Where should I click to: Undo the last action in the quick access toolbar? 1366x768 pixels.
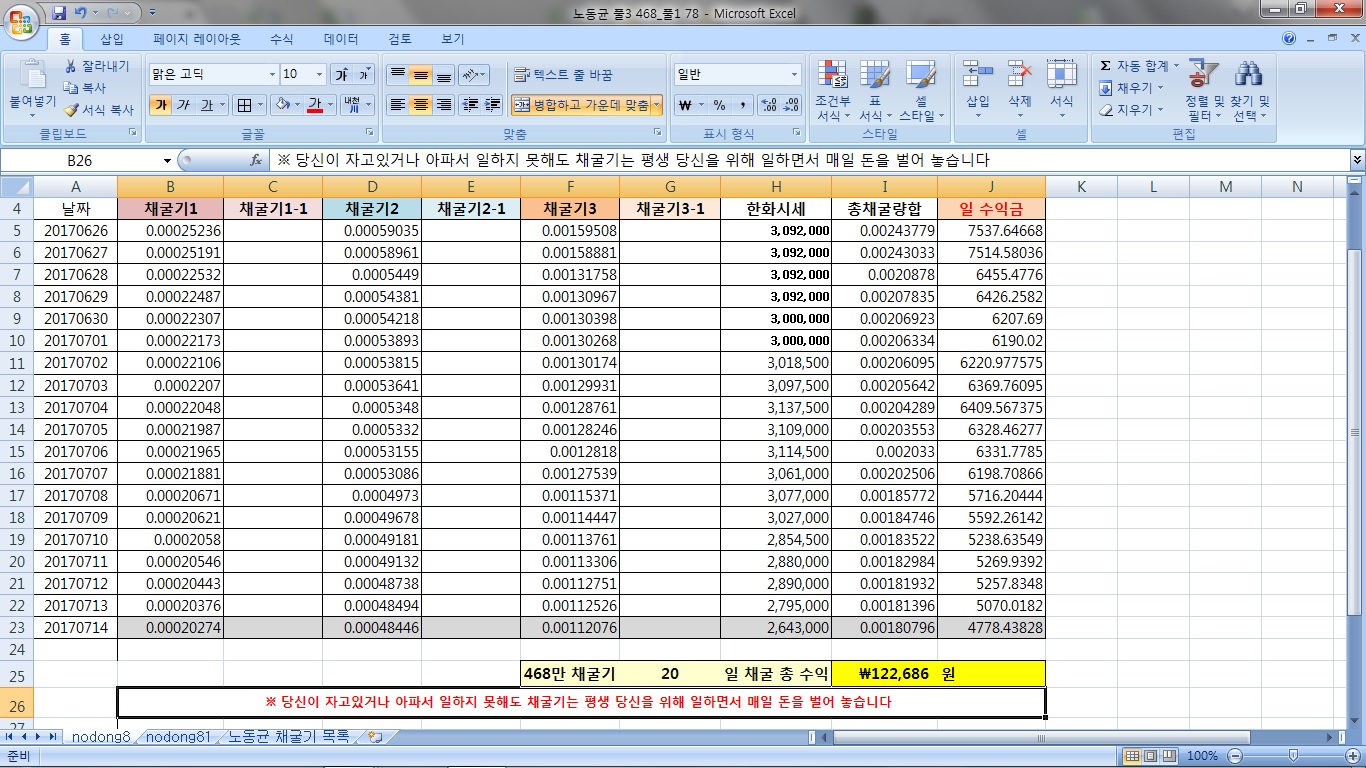(x=80, y=13)
